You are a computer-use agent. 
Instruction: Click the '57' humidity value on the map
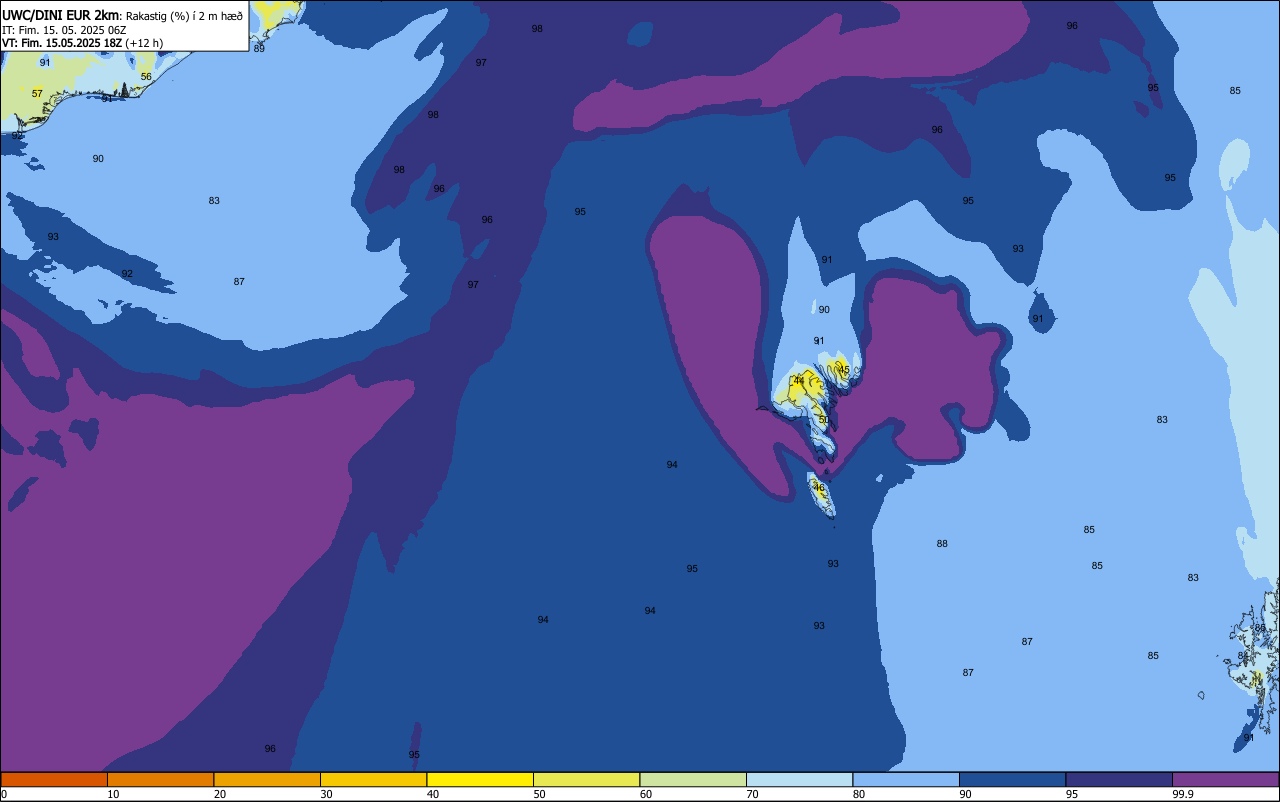37,94
